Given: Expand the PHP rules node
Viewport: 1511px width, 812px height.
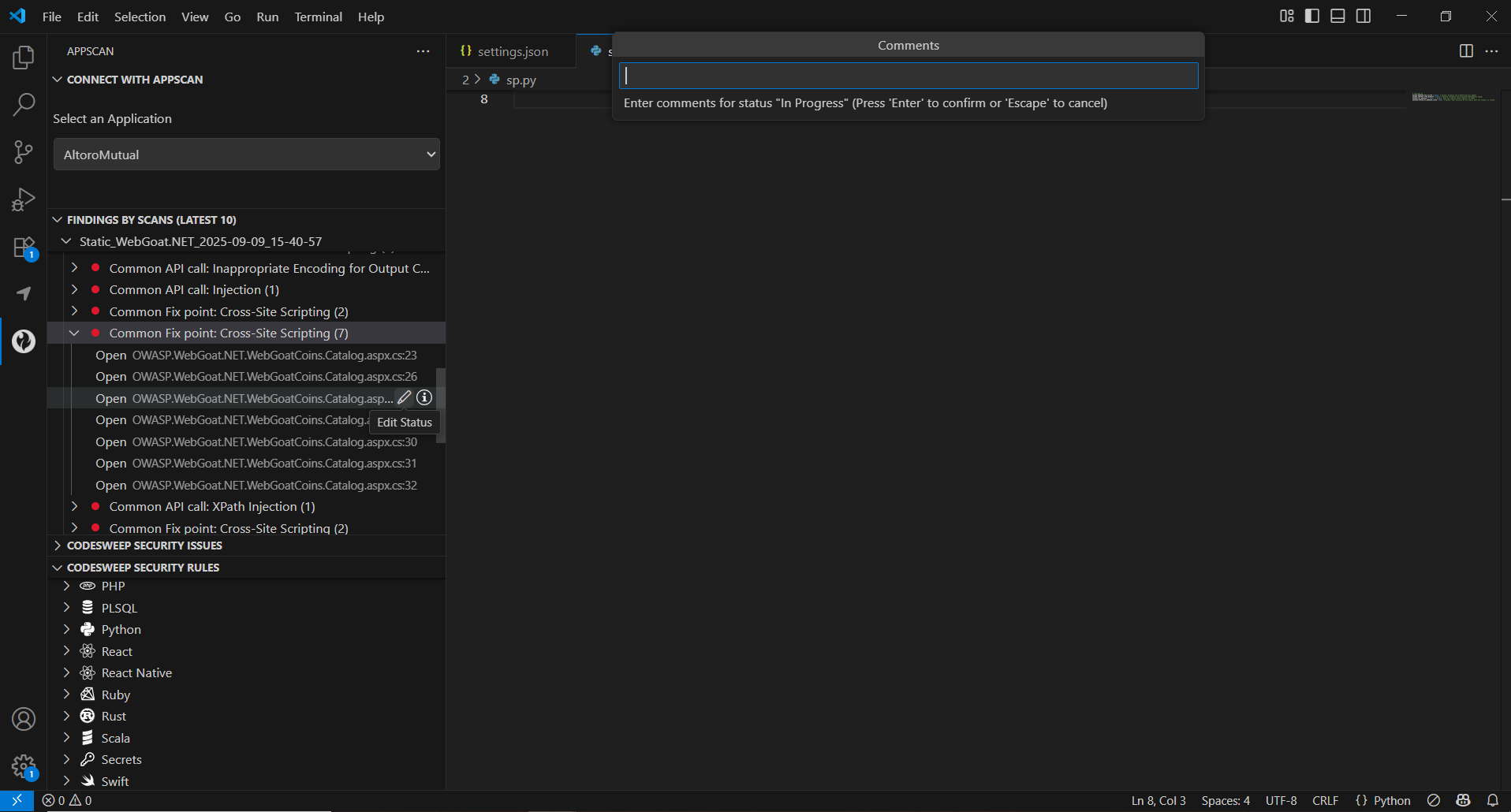Looking at the screenshot, I should pyautogui.click(x=247, y=586).
